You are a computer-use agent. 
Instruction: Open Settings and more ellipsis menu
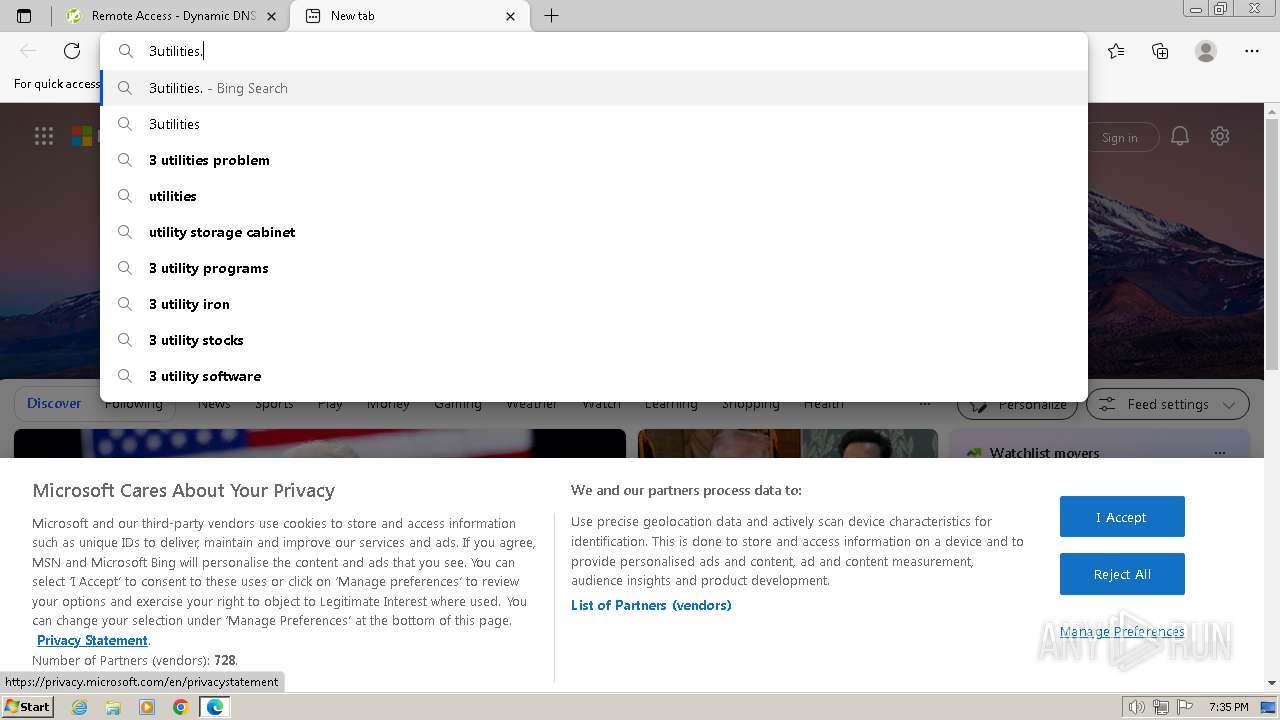[x=1252, y=51]
